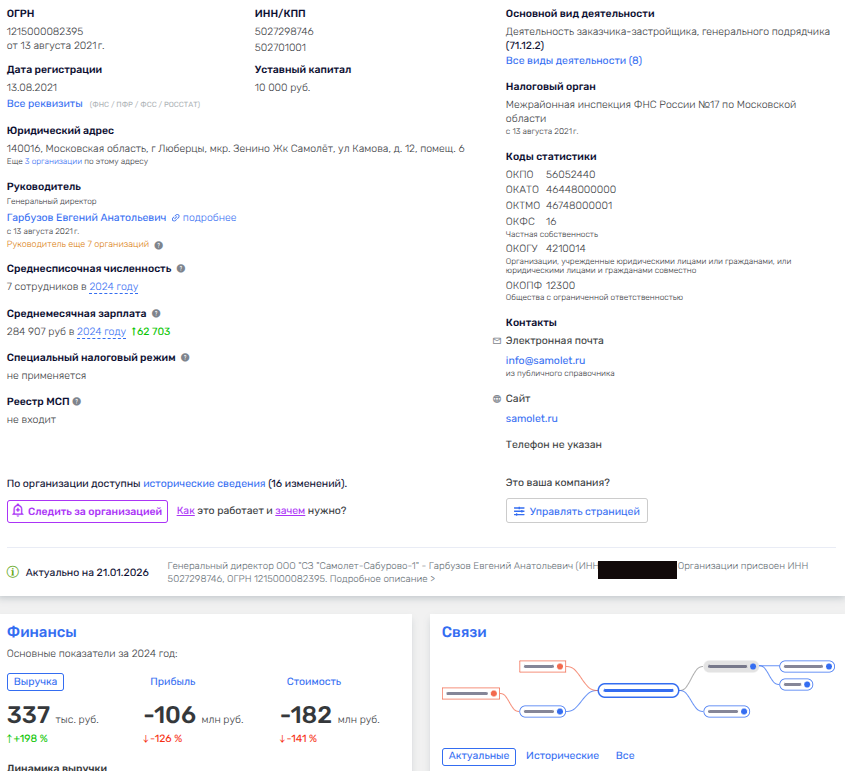Click help icon next to Реестр МСП
Image resolution: width=845 pixels, height=771 pixels.
pos(77,401)
